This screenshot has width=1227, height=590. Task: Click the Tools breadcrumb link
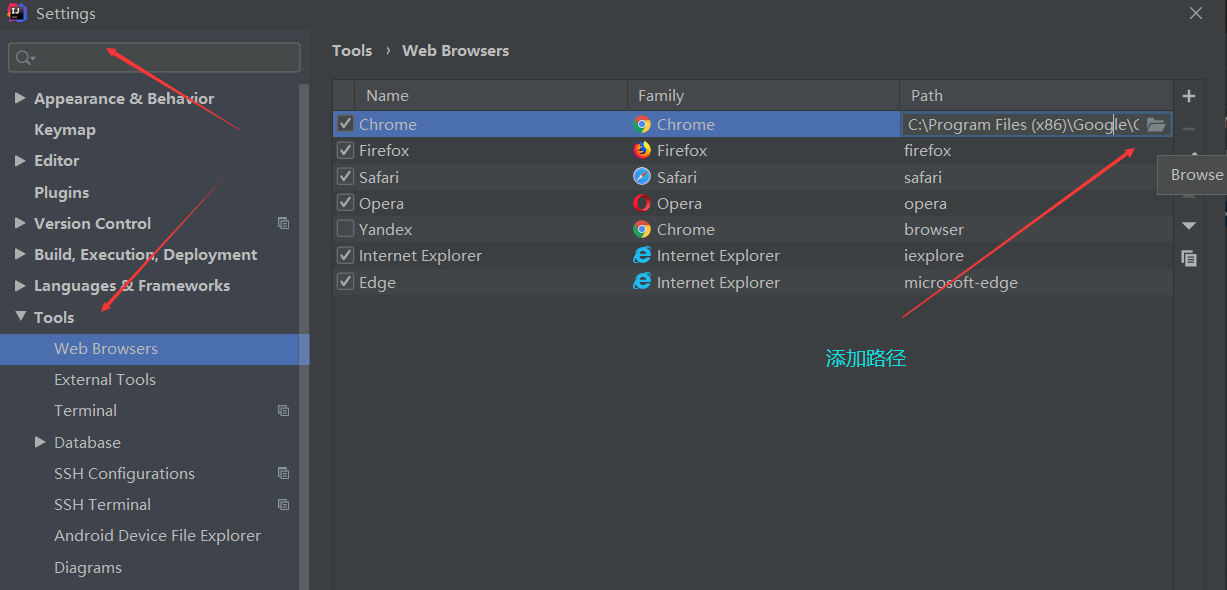point(352,51)
